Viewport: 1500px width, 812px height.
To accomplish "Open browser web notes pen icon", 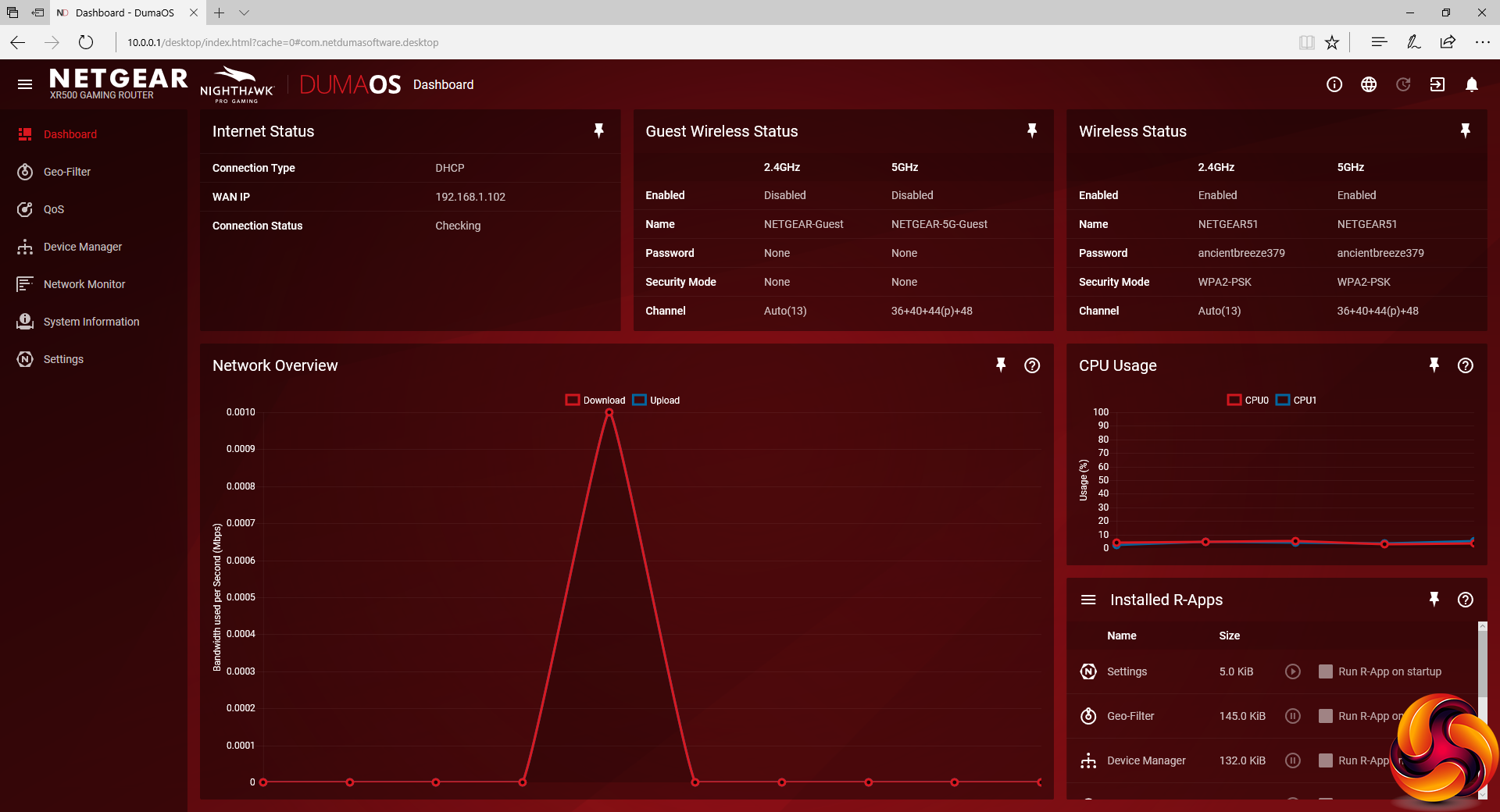I will tap(1413, 42).
